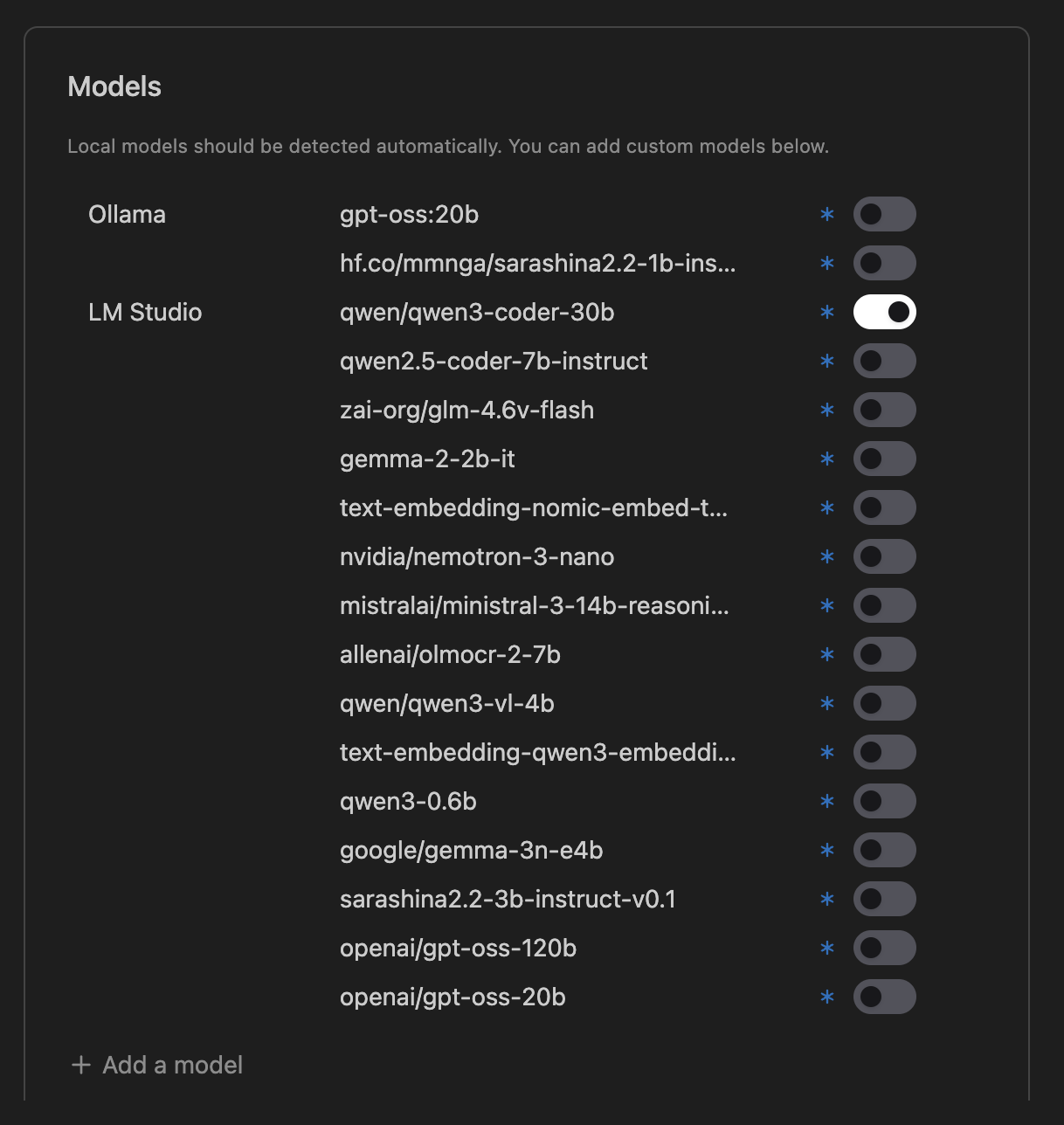
Task: Click the asterisk next to gemma-2-2b-it
Action: tap(826, 459)
